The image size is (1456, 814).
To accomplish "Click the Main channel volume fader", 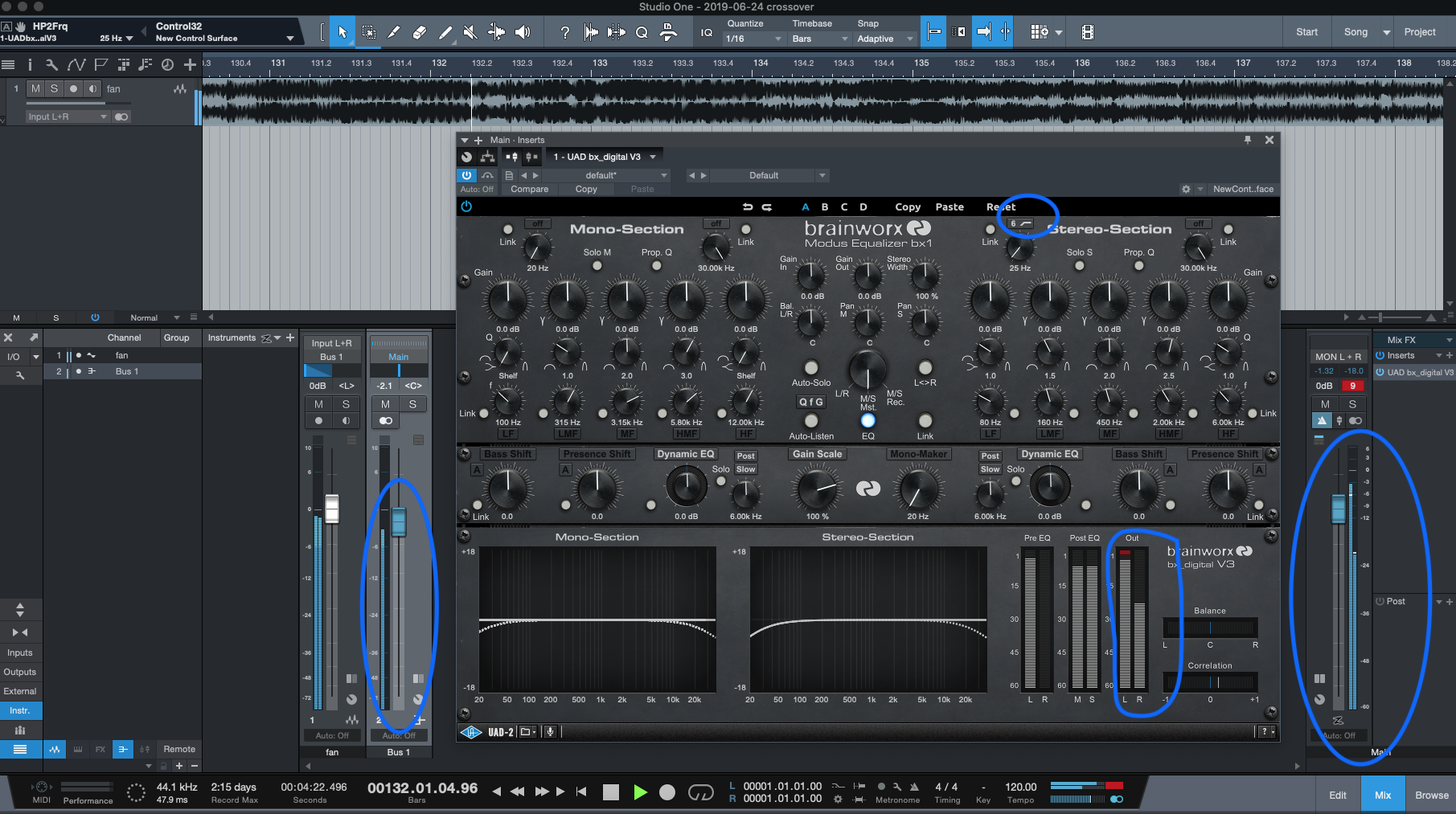I will [x=1338, y=509].
